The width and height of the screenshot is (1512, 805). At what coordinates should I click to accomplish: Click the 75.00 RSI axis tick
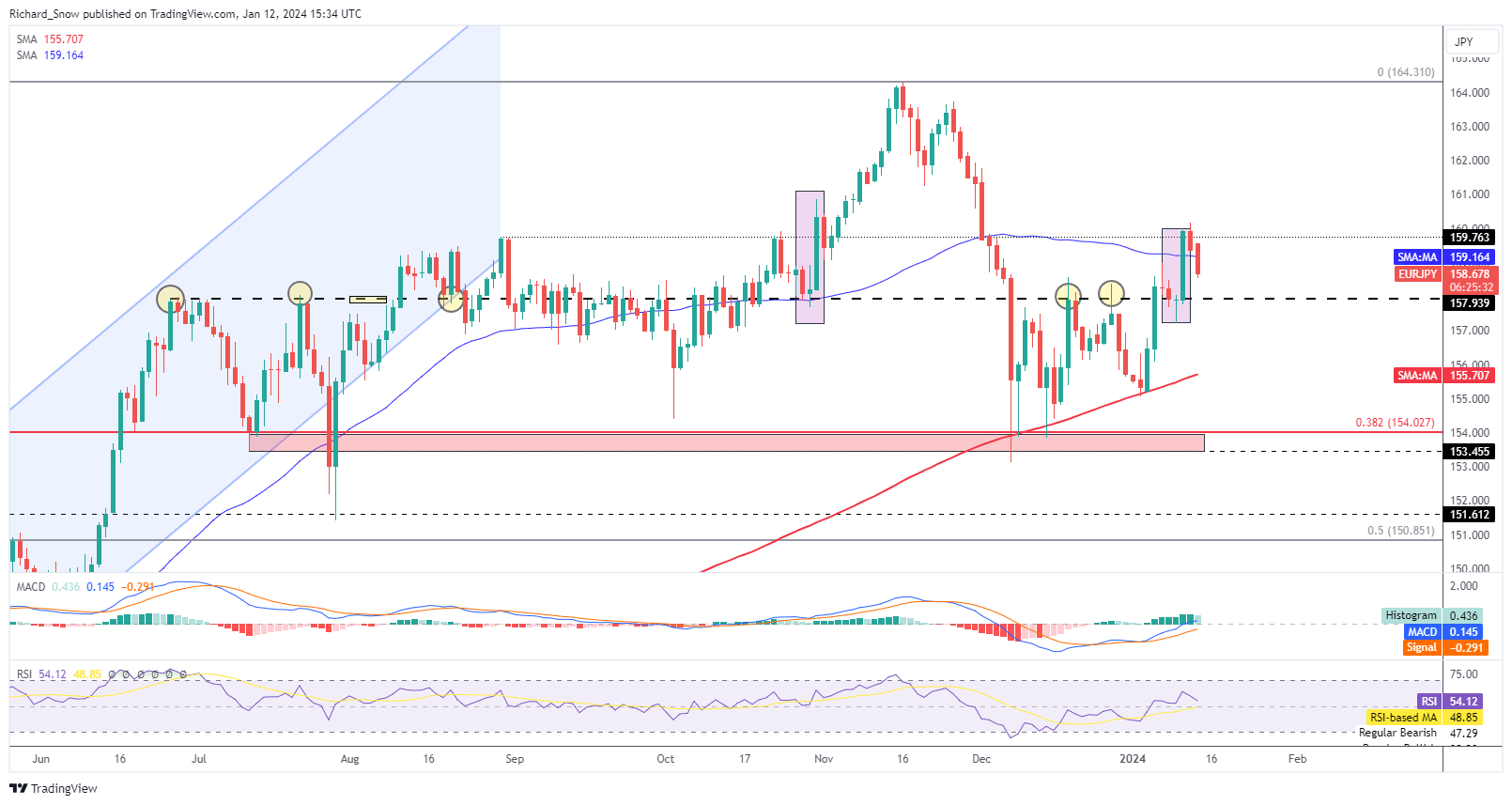1464,674
